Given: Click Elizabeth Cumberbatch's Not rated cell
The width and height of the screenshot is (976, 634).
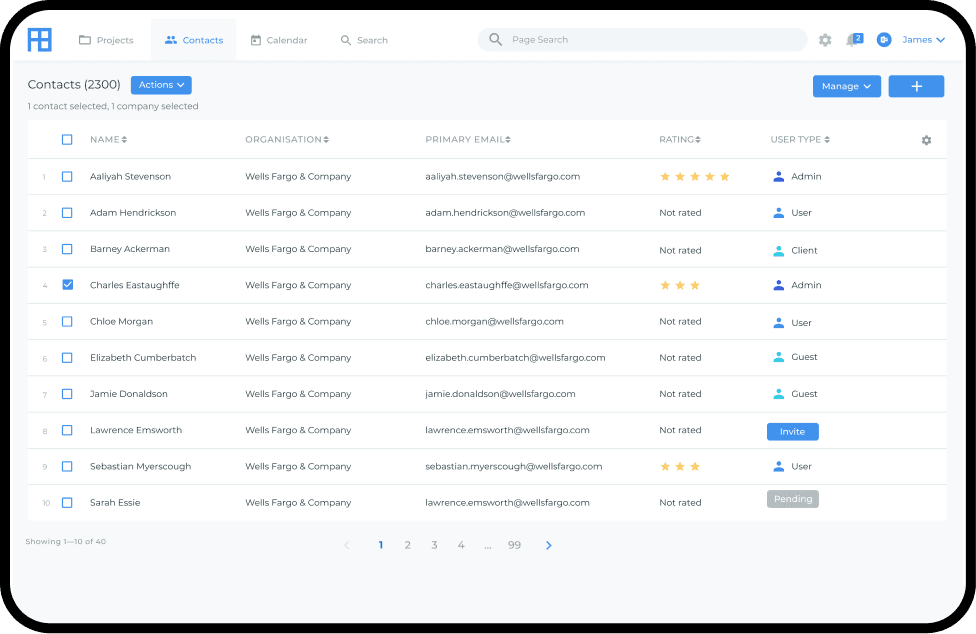Looking at the screenshot, I should coord(680,358).
